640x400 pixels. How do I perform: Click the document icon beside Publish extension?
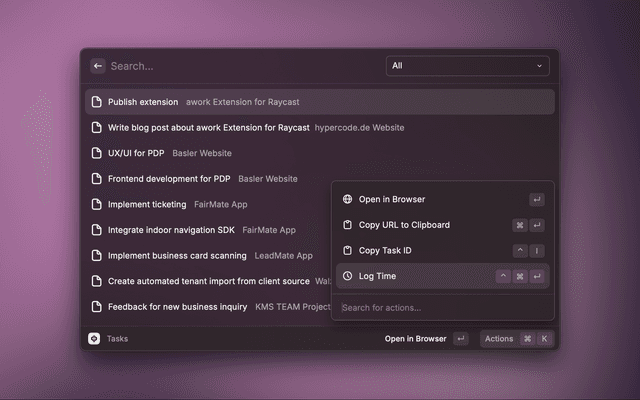[97, 102]
